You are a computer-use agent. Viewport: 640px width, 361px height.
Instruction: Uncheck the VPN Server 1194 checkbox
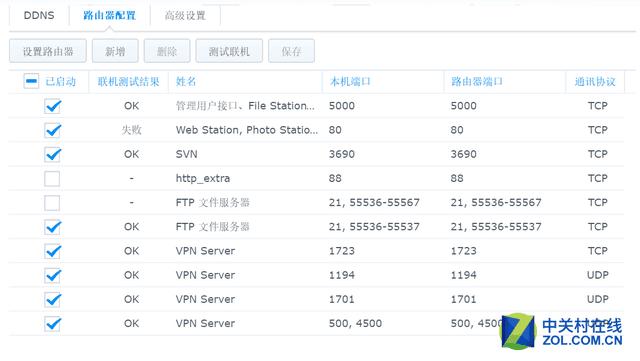tap(52, 275)
